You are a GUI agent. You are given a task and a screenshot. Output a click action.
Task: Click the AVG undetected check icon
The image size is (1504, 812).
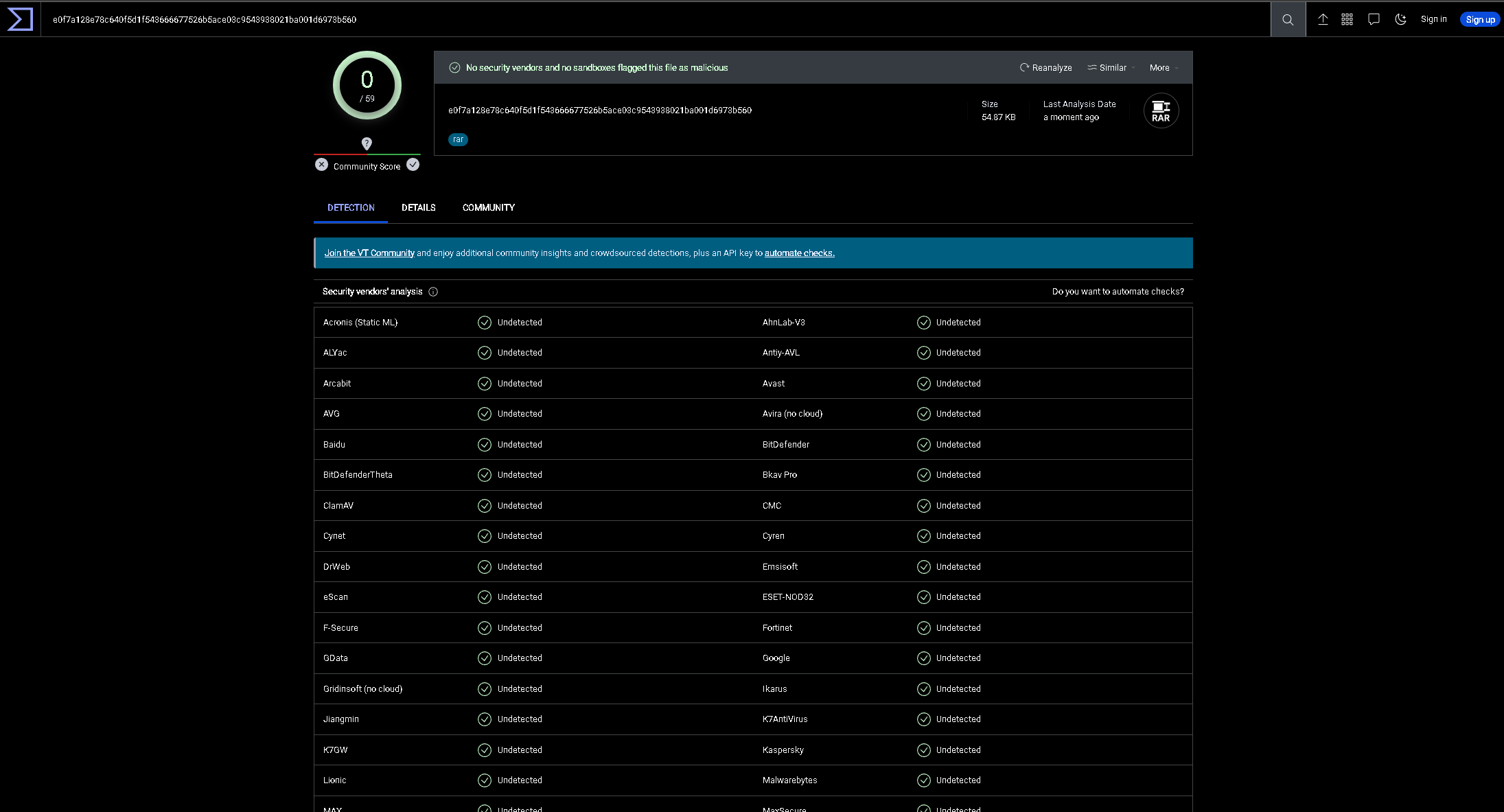click(485, 414)
